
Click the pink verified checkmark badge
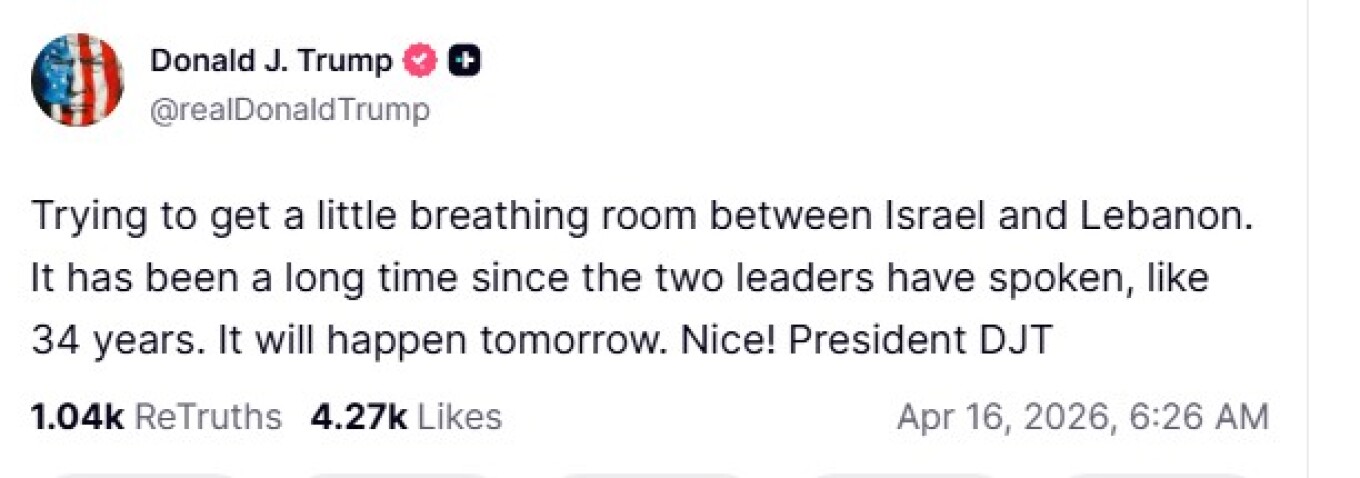[420, 62]
